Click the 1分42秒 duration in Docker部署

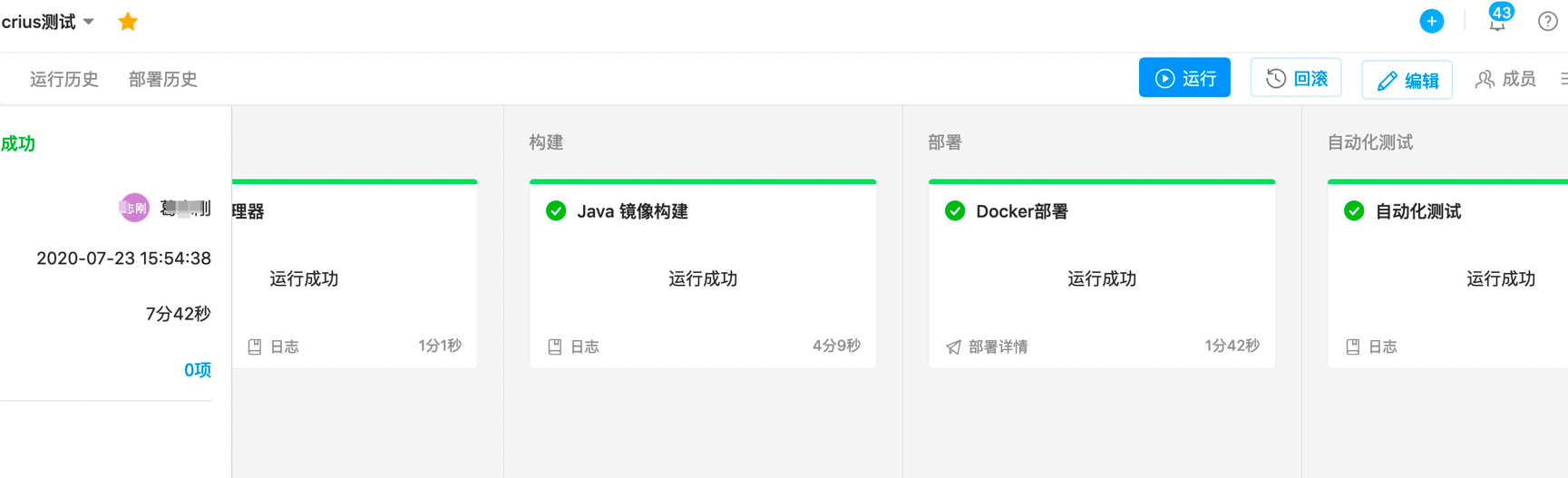click(1232, 346)
